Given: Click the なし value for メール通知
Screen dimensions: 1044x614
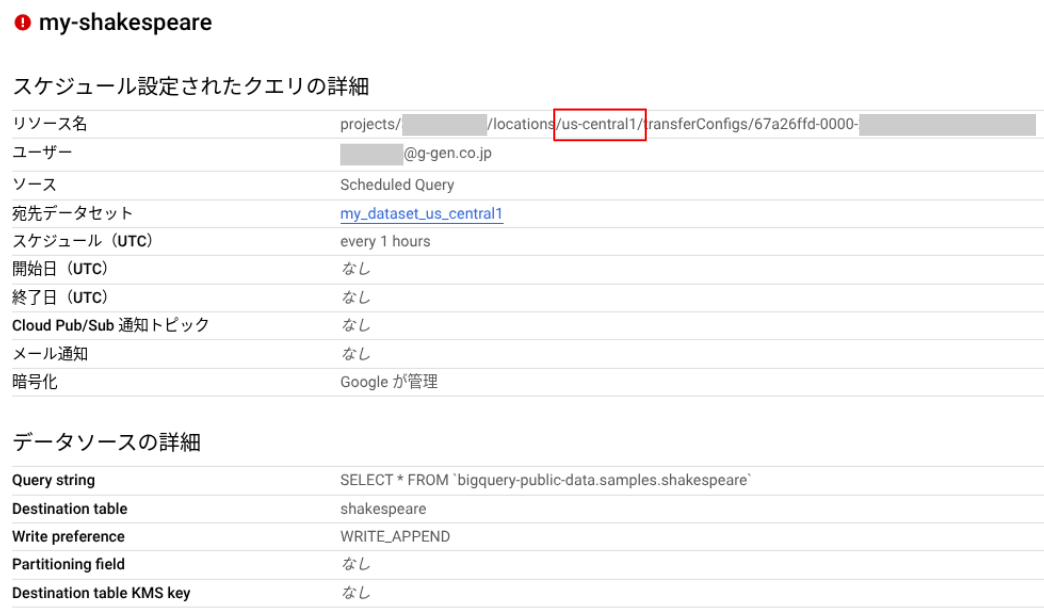Looking at the screenshot, I should tap(356, 354).
